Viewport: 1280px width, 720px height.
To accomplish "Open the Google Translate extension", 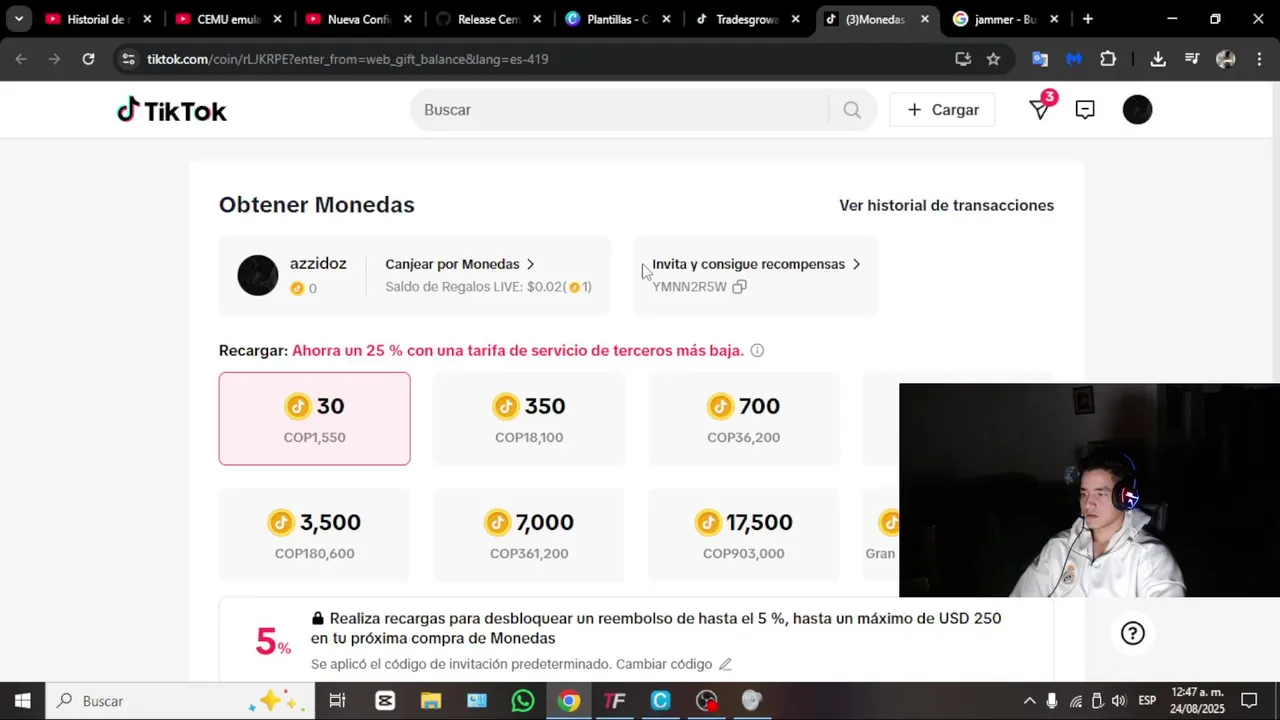I will (x=1040, y=59).
